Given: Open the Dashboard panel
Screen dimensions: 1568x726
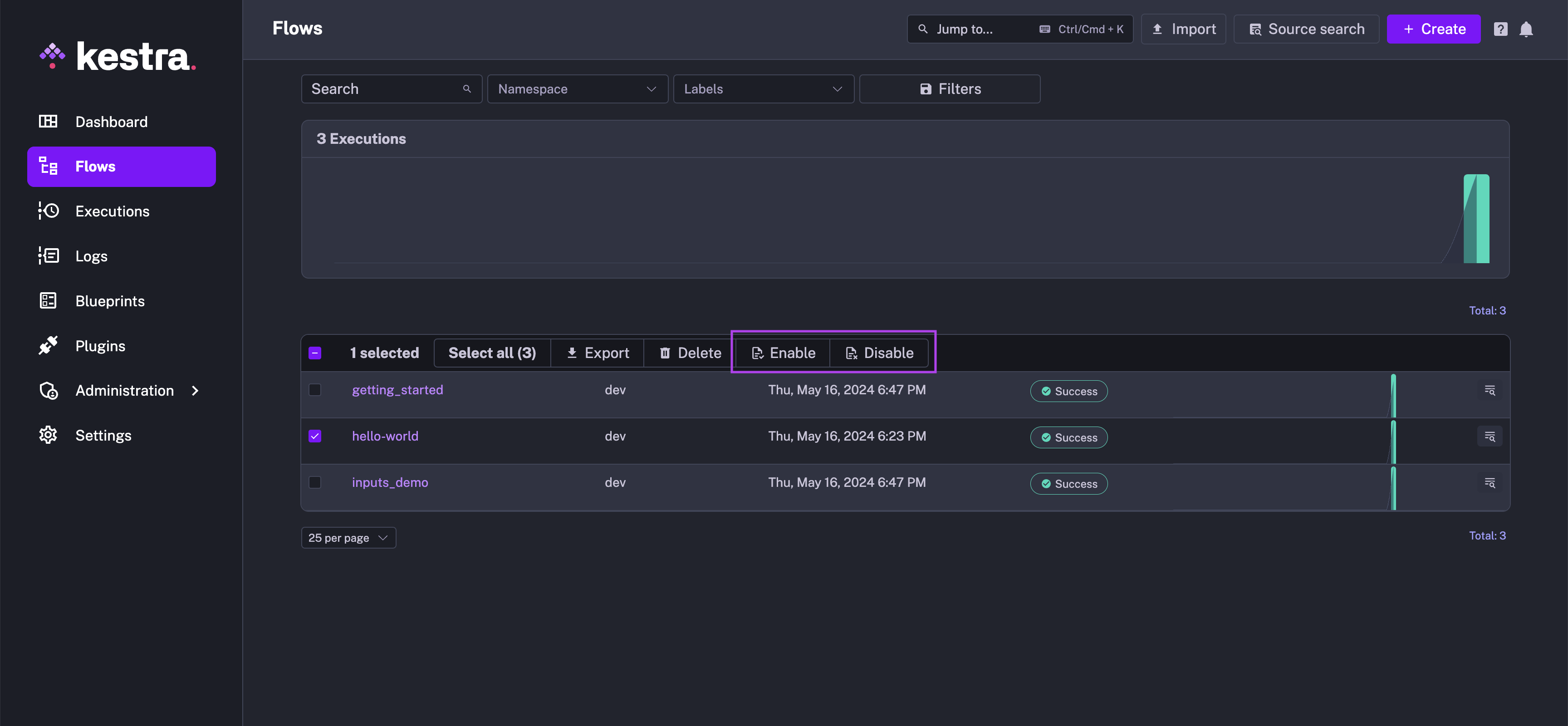Looking at the screenshot, I should (x=111, y=121).
